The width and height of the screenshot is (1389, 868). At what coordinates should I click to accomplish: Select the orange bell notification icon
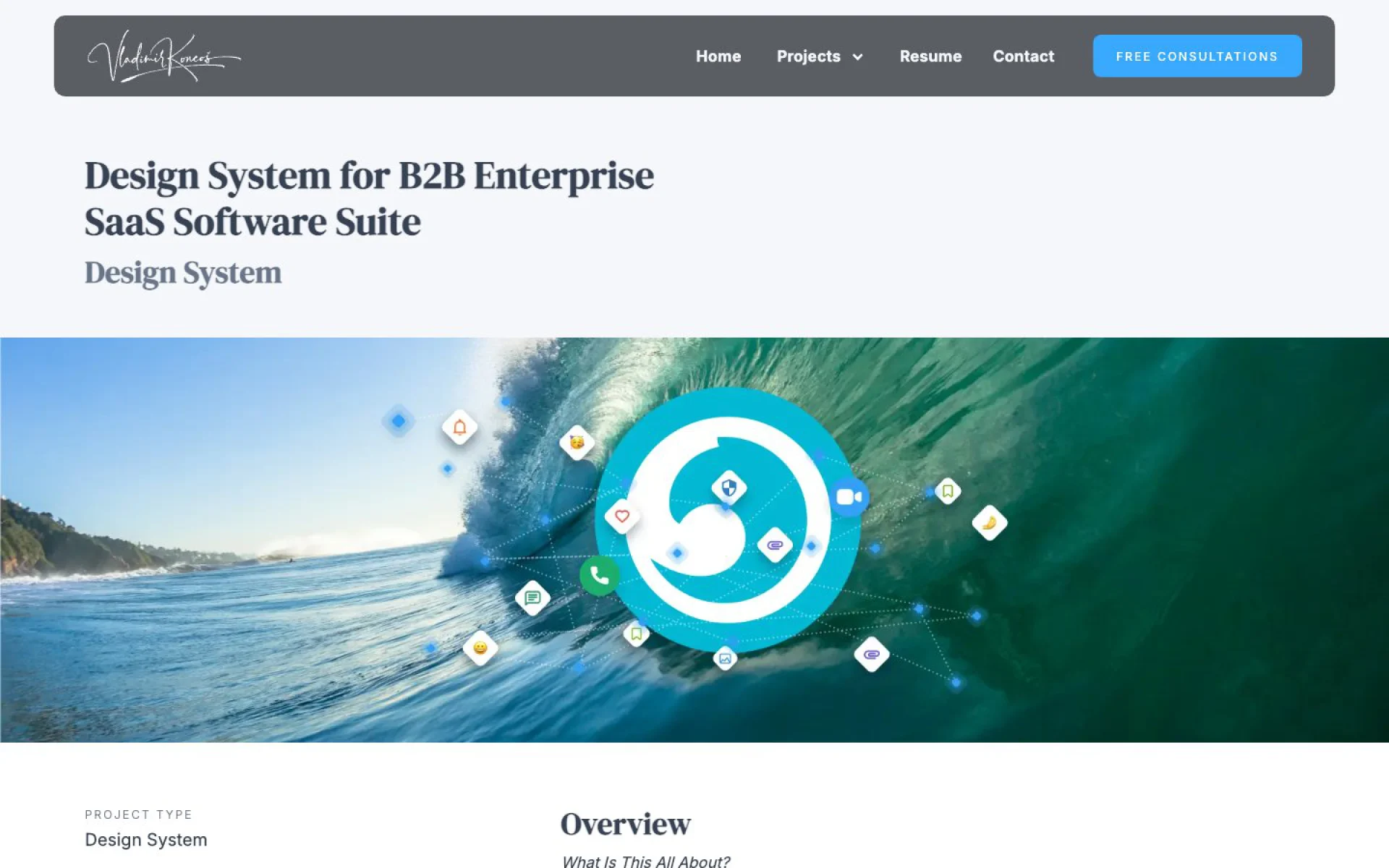click(459, 427)
